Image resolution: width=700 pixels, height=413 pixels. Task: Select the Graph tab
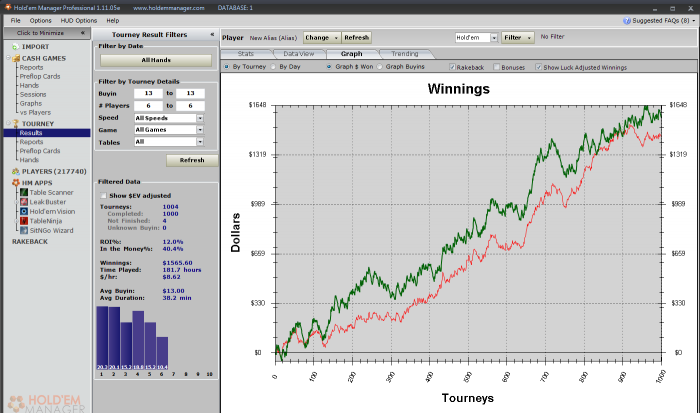coord(352,54)
